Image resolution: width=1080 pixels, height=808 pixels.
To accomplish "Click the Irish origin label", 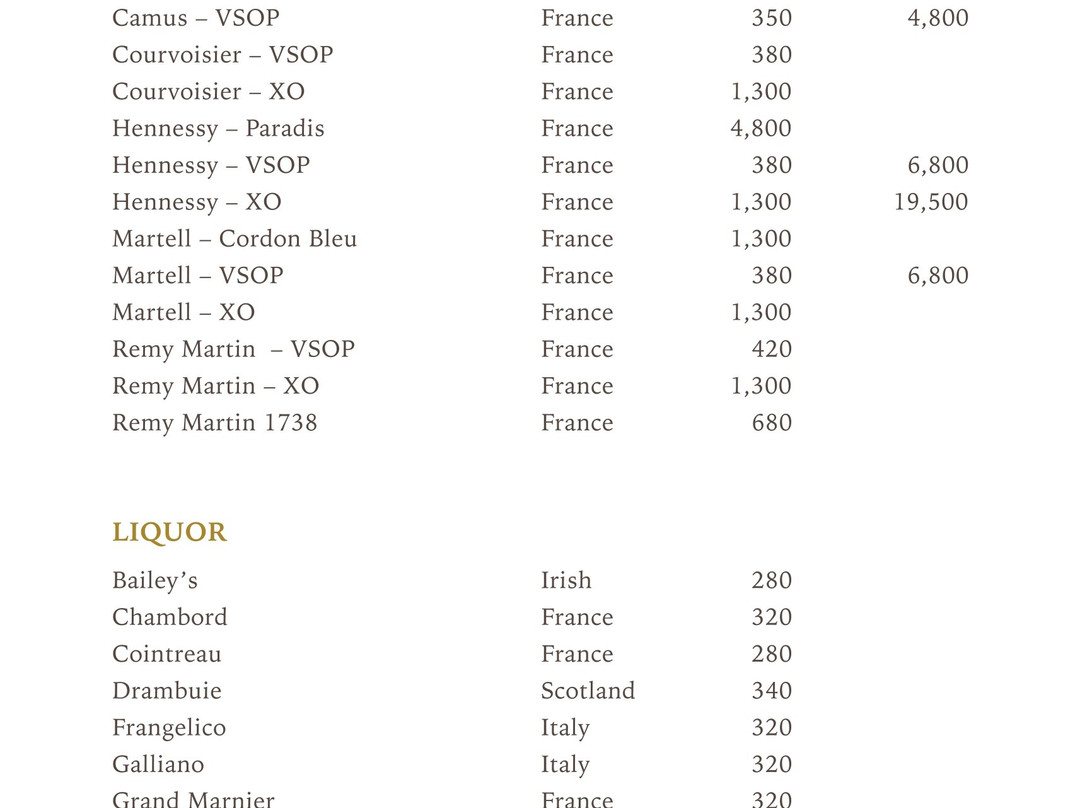I will [x=565, y=581].
